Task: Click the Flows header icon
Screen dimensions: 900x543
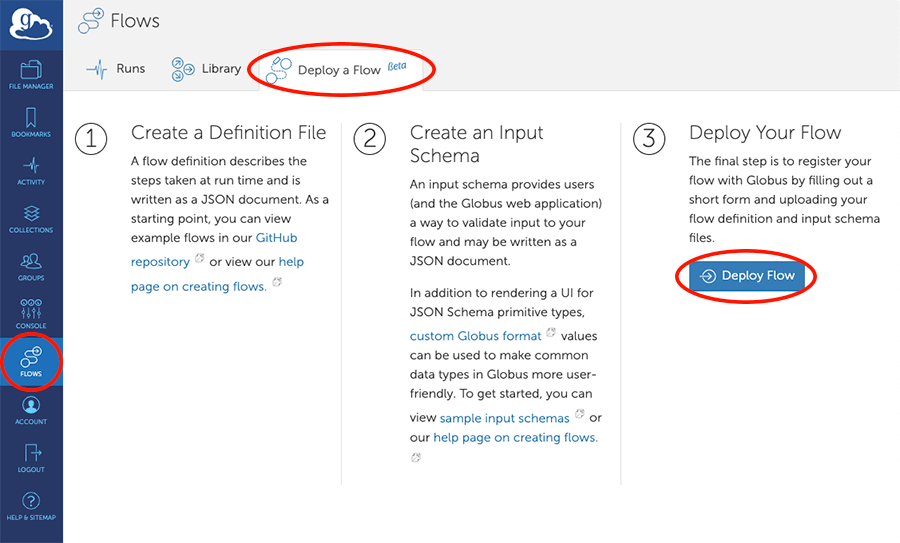Action: point(91,21)
